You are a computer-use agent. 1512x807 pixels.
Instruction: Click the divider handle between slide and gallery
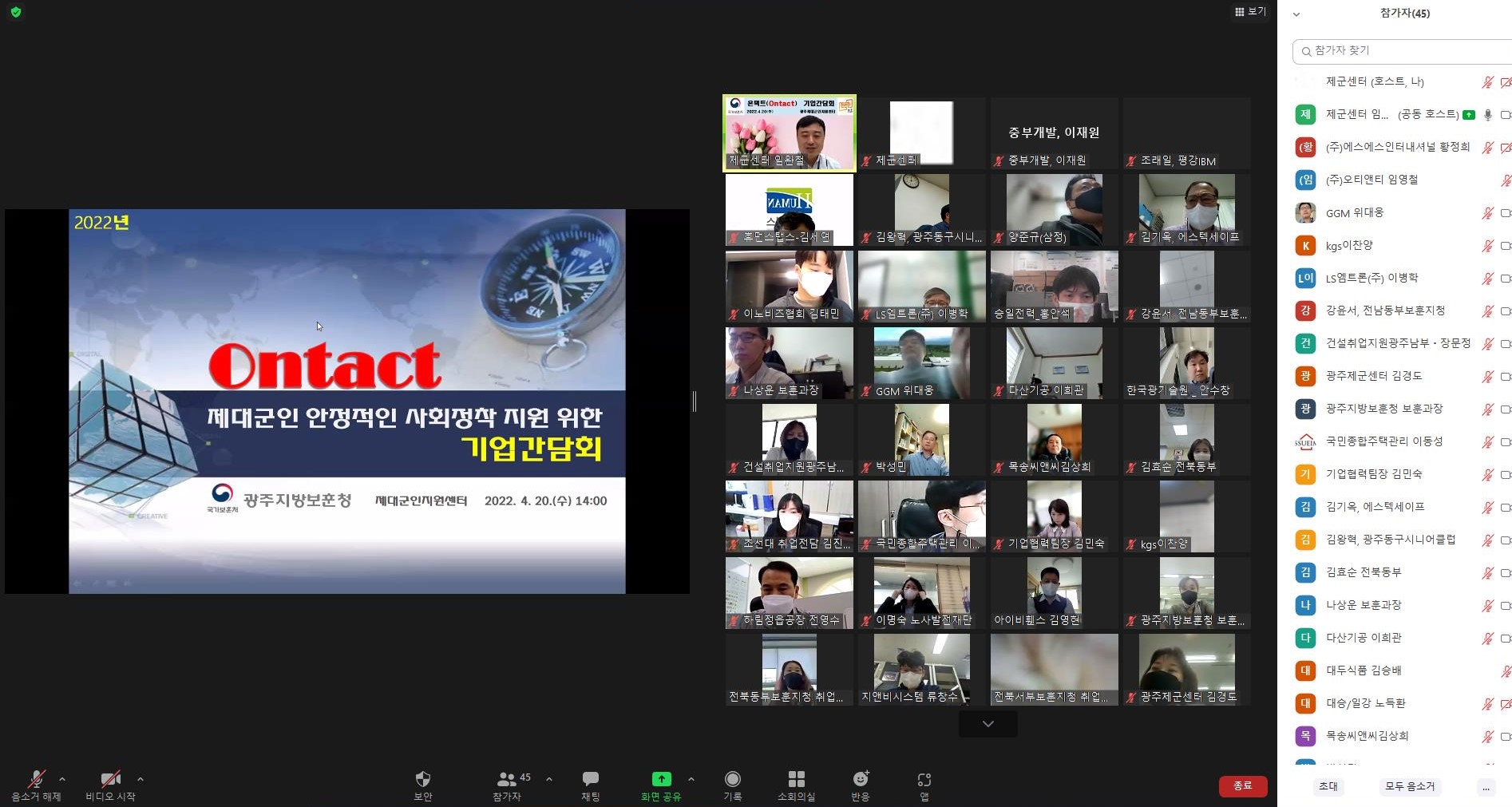695,402
